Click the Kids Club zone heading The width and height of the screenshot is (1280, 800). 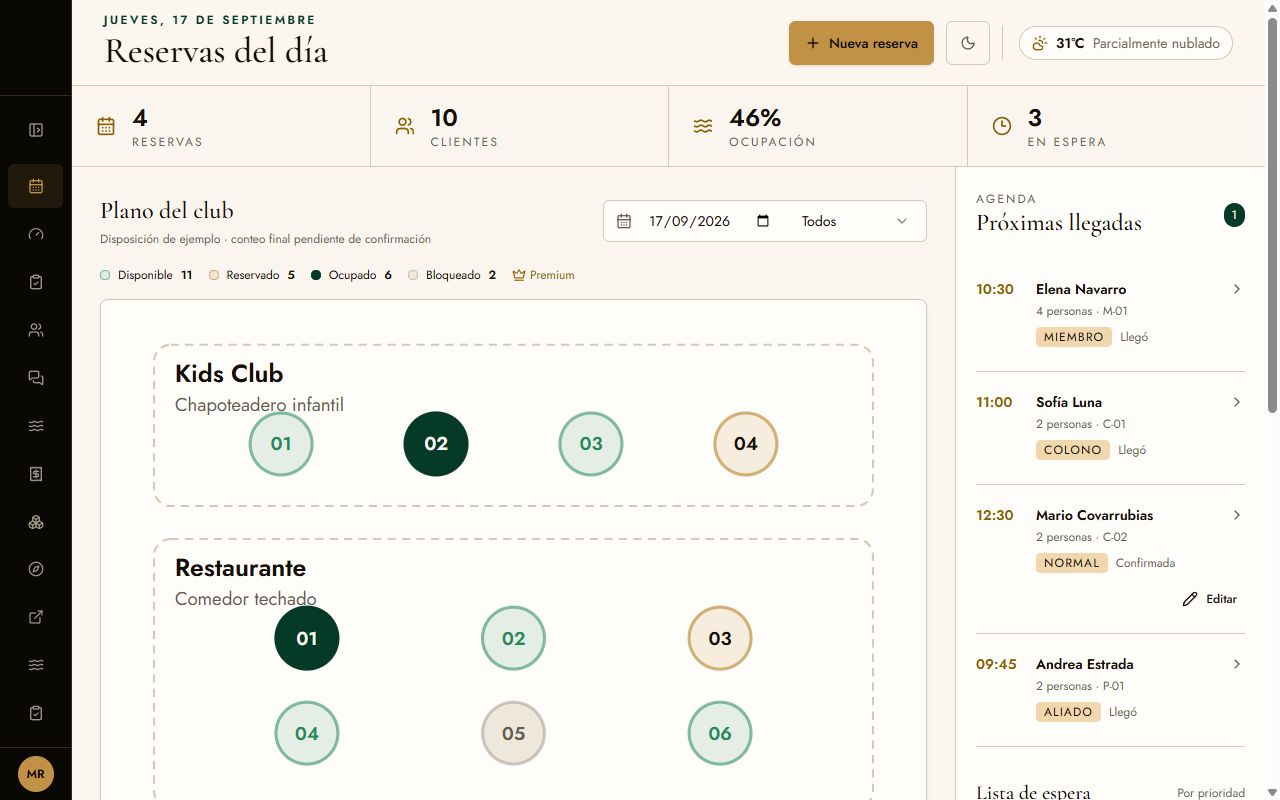coord(229,373)
